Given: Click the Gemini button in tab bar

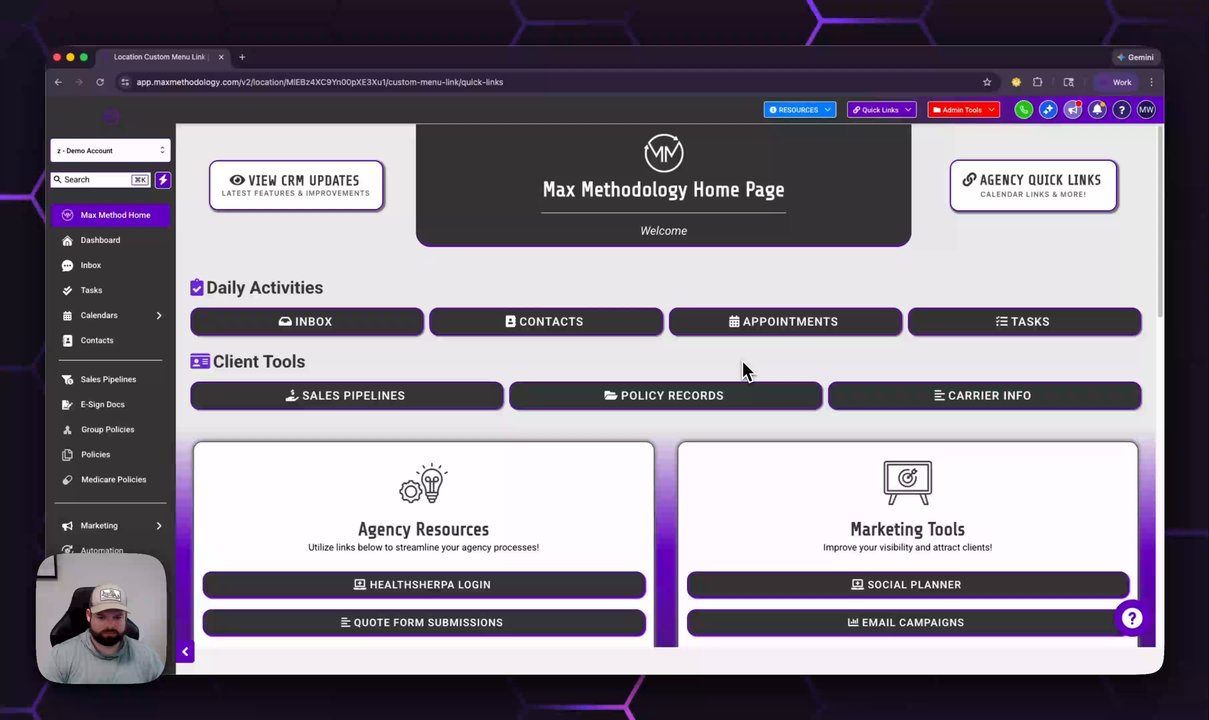Looking at the screenshot, I should tap(1135, 57).
